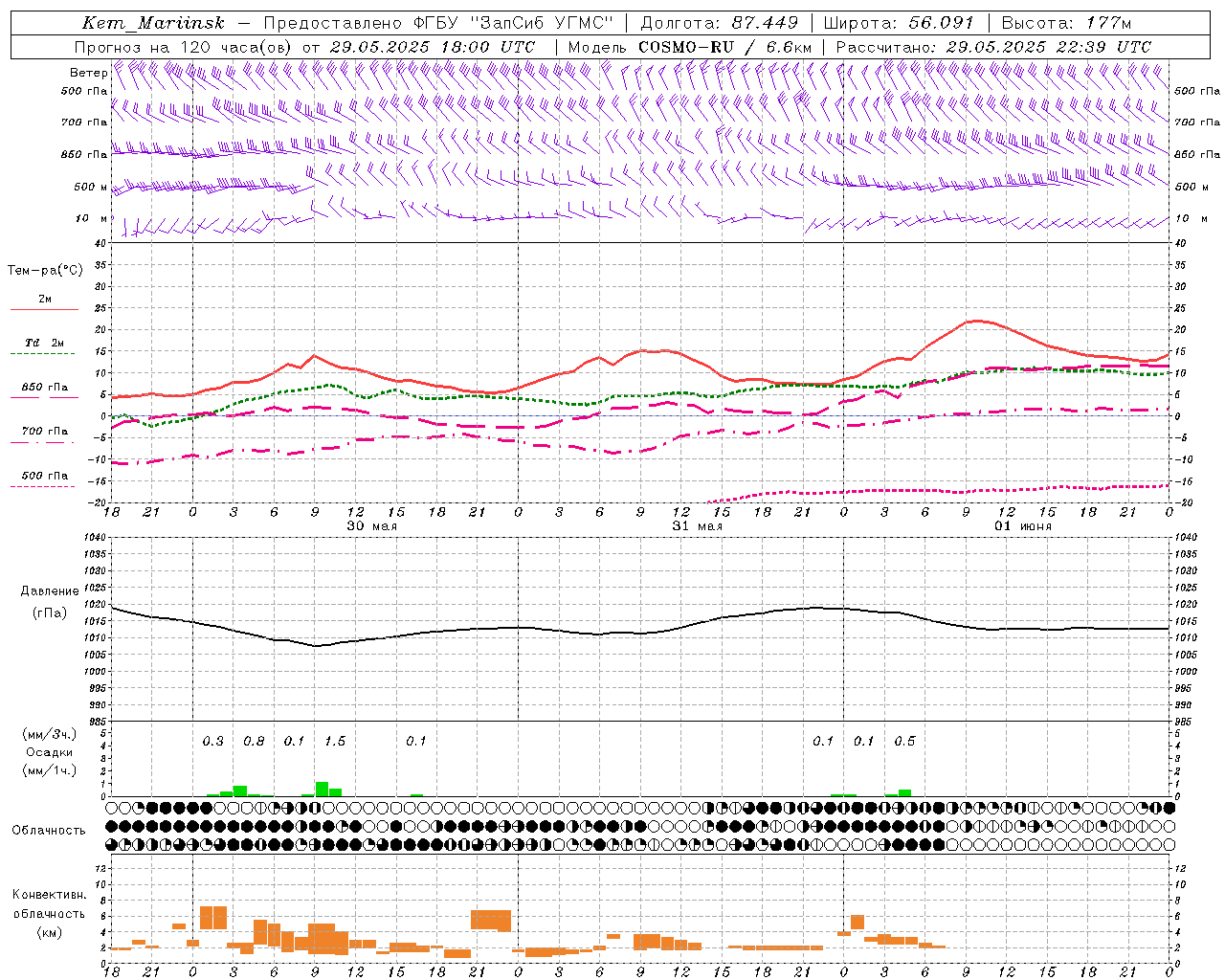
Task: Select the latitude value 56.091
Action: (942, 23)
